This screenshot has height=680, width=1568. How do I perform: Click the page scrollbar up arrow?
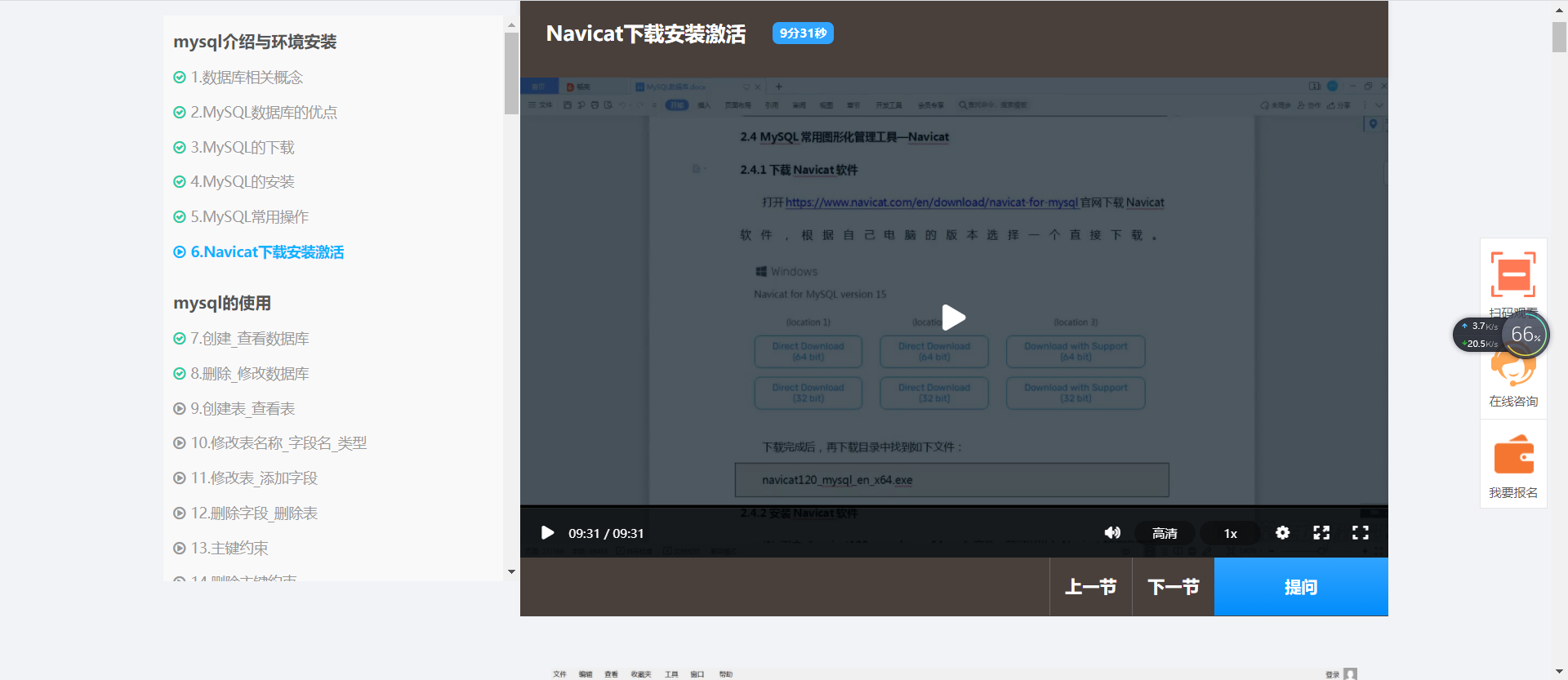pyautogui.click(x=1559, y=8)
